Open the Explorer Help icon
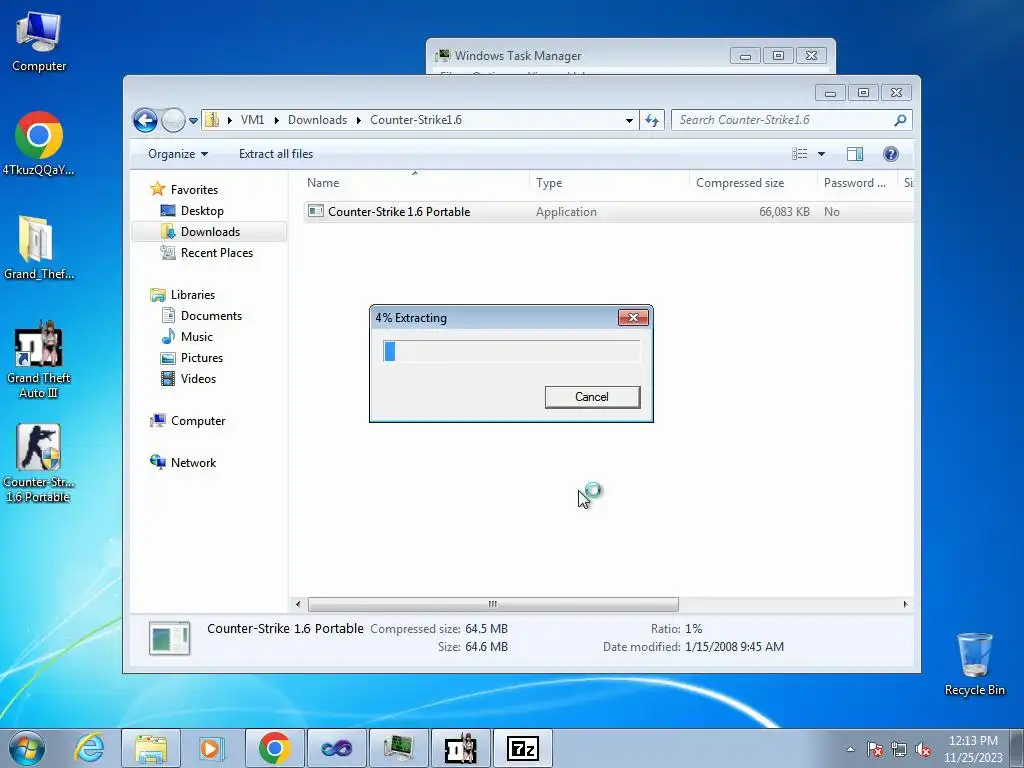This screenshot has height=768, width=1024. coord(891,154)
